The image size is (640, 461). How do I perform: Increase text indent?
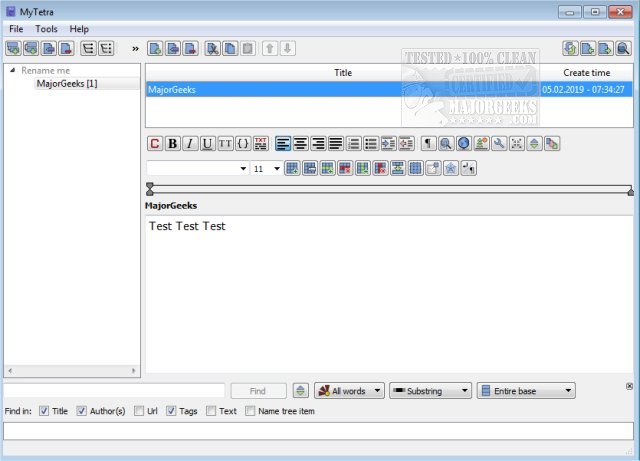point(389,143)
